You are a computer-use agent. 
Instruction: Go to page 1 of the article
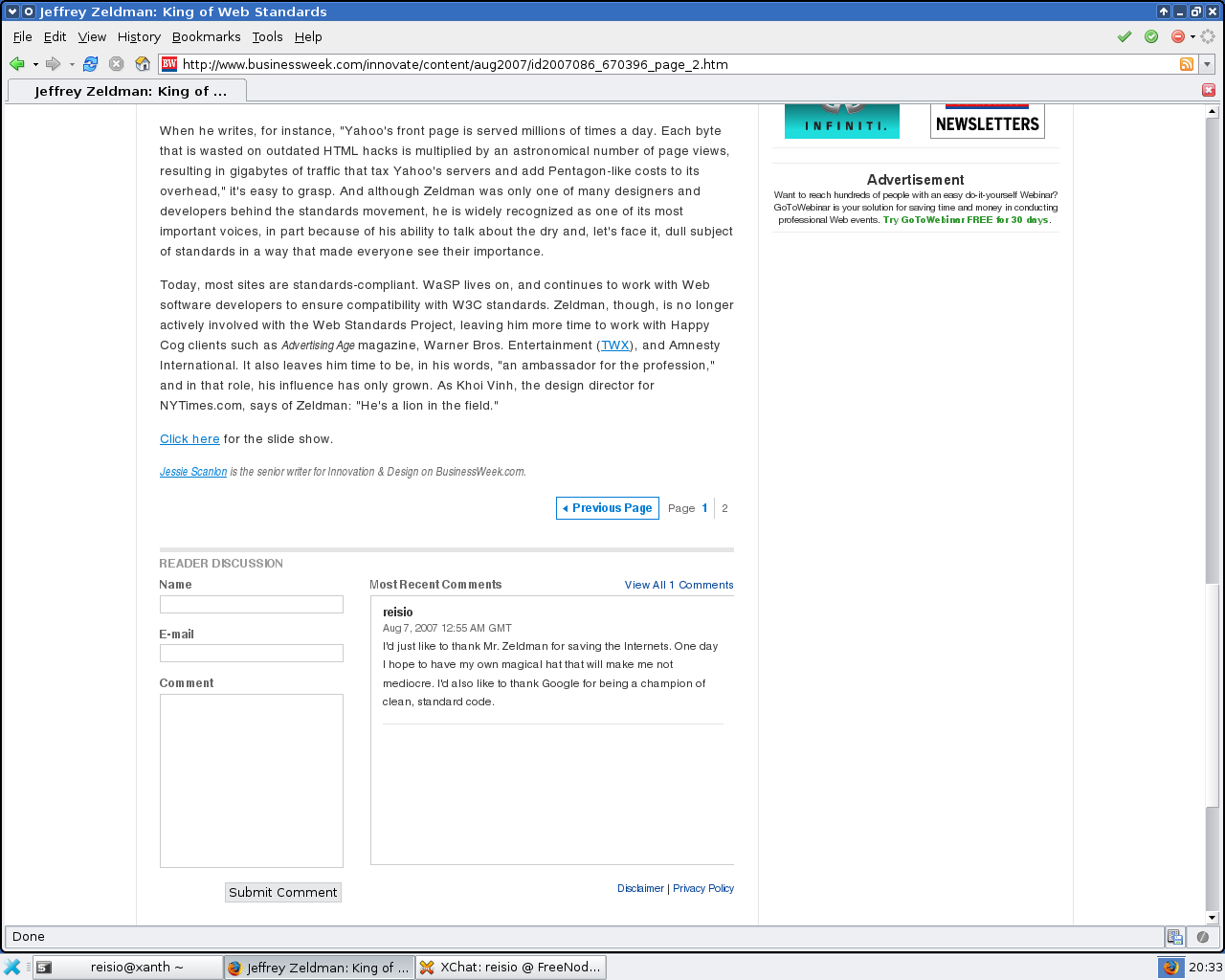coord(704,508)
